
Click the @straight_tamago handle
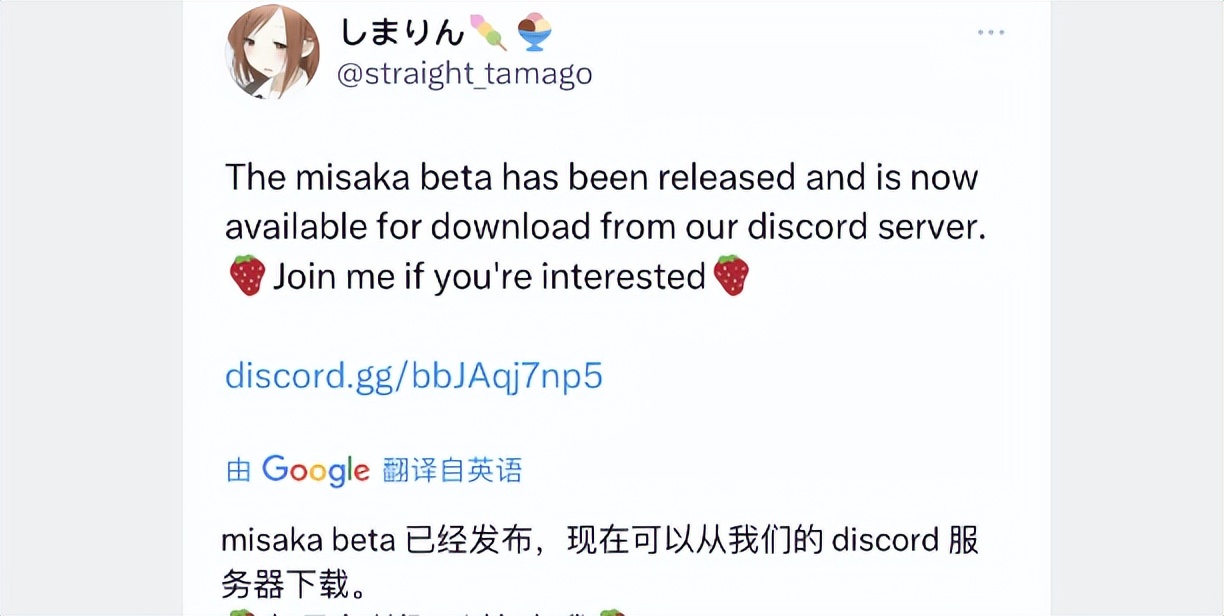coord(465,74)
